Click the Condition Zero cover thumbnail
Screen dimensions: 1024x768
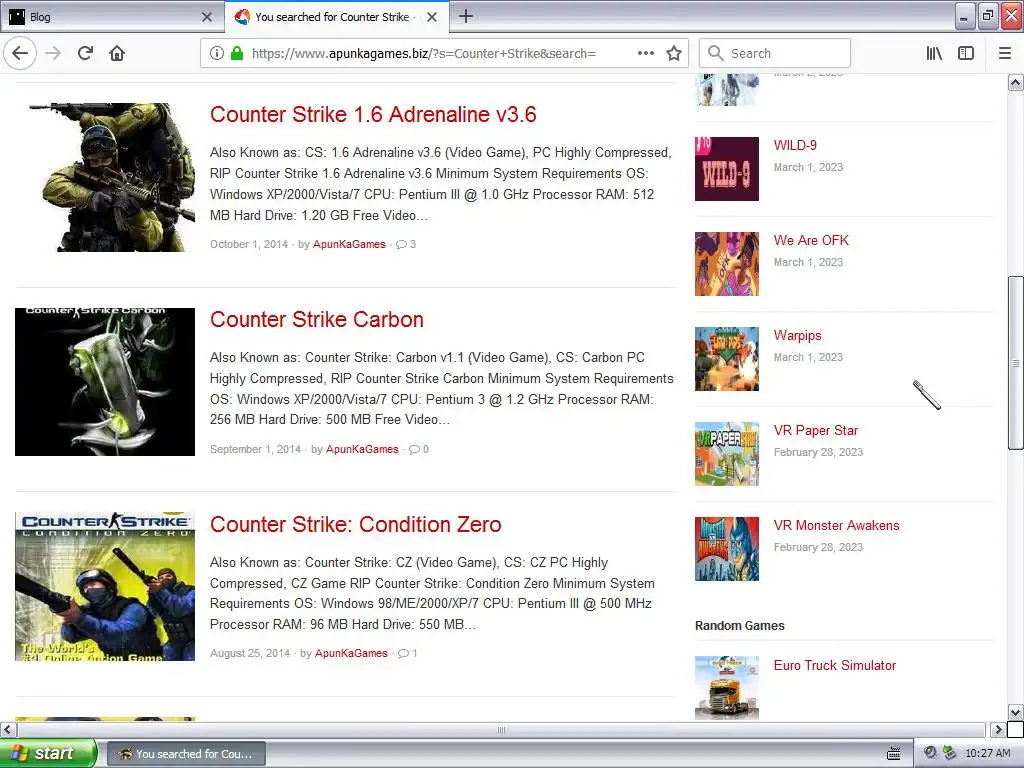[105, 586]
